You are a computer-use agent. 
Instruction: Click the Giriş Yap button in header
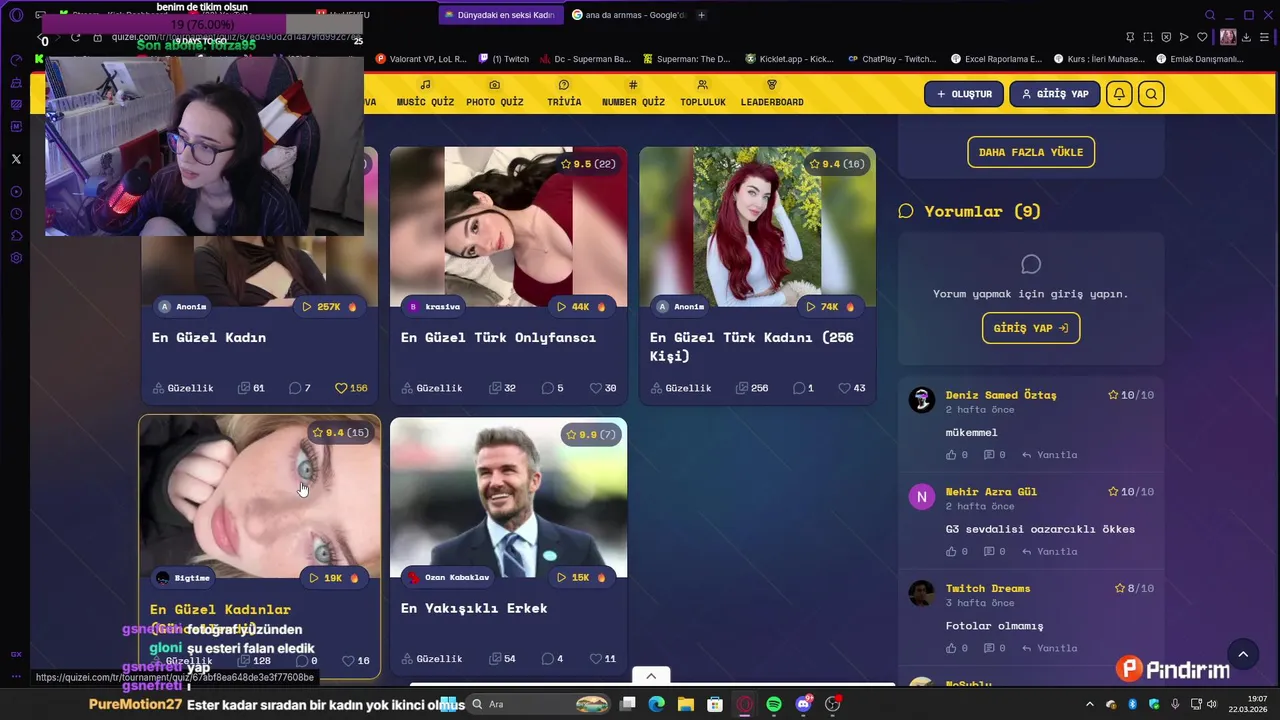tap(1055, 94)
